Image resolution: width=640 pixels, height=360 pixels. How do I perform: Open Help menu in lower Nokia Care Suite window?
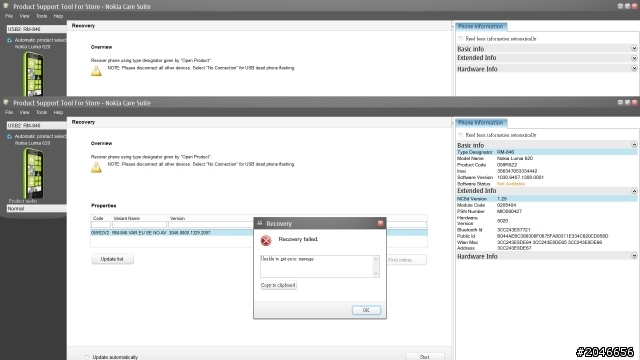(58, 112)
